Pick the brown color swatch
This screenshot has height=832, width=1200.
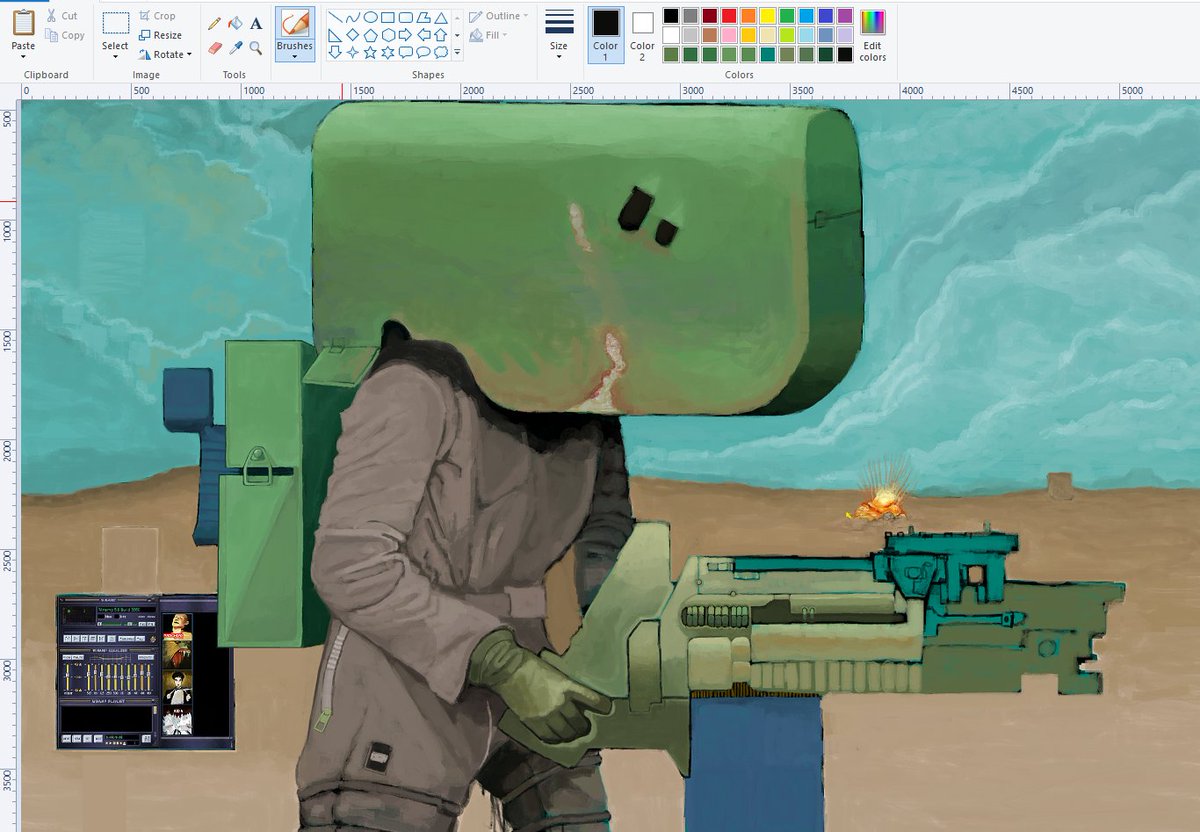pyautogui.click(x=710, y=35)
